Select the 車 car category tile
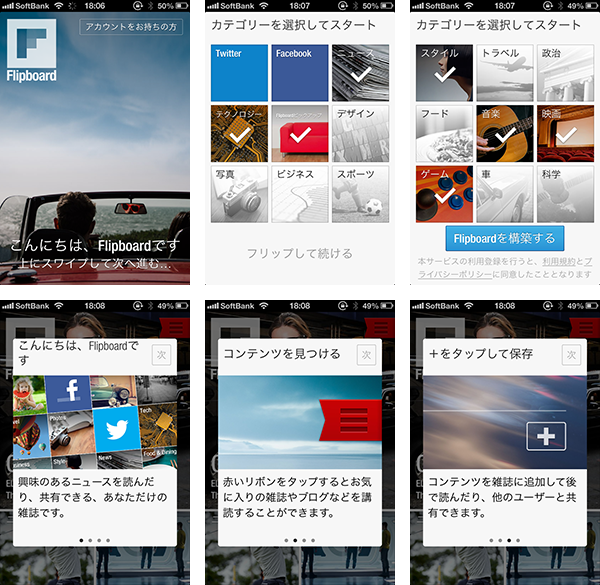The image size is (600, 585). point(505,194)
